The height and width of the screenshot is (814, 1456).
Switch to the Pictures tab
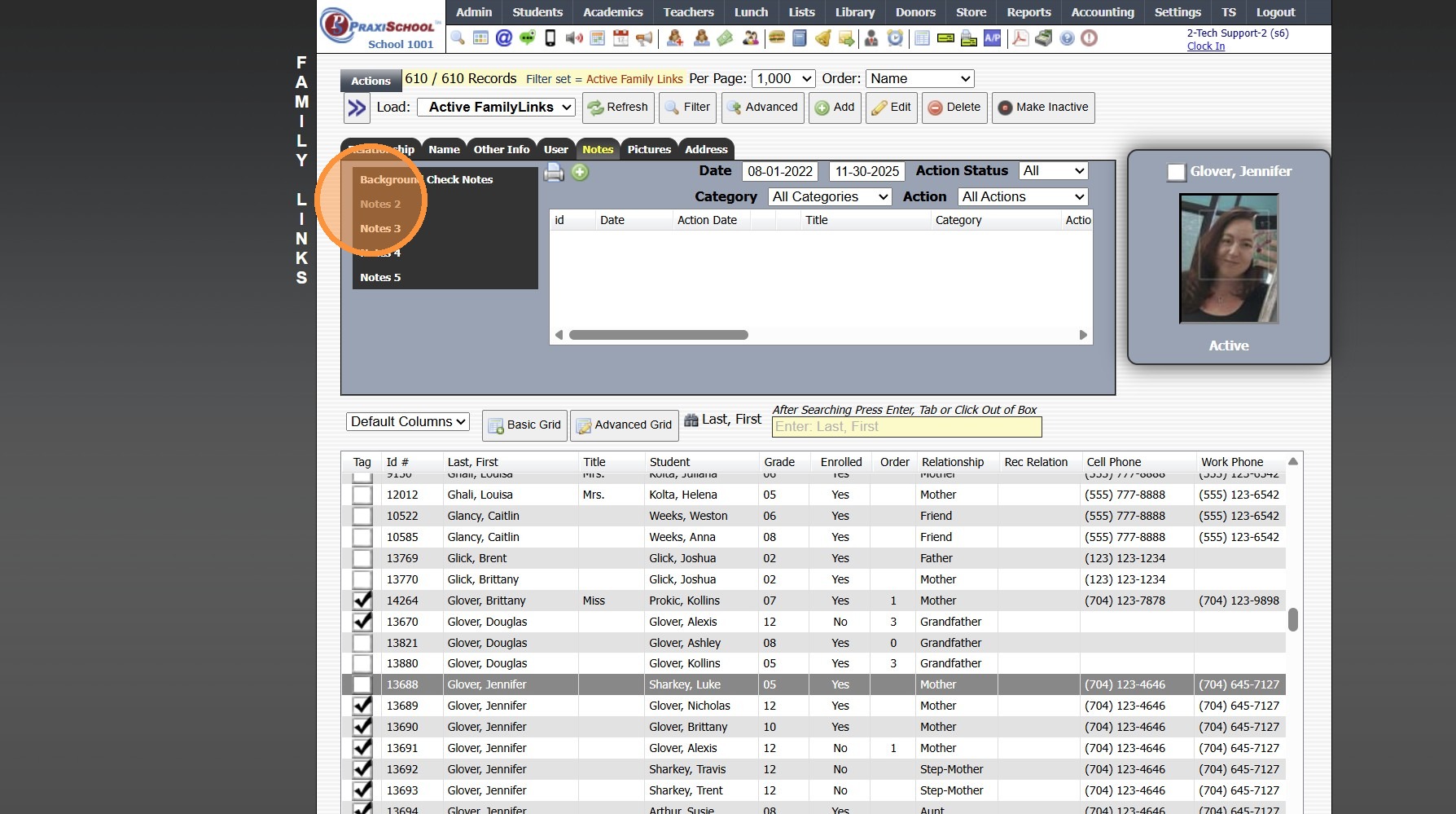click(x=648, y=149)
